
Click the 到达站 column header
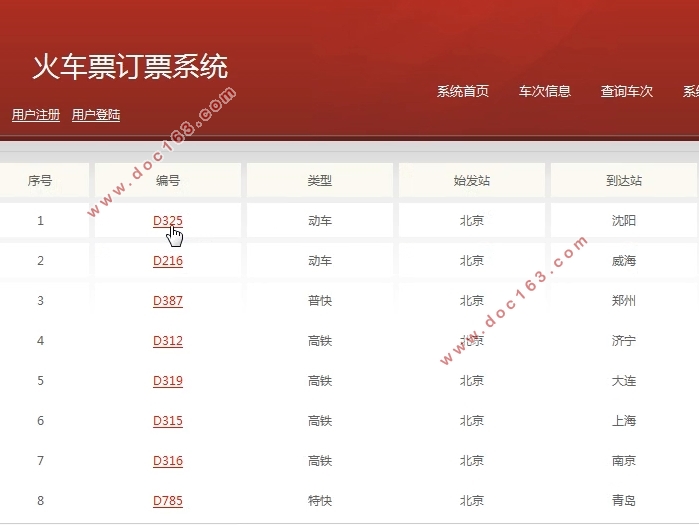click(624, 180)
